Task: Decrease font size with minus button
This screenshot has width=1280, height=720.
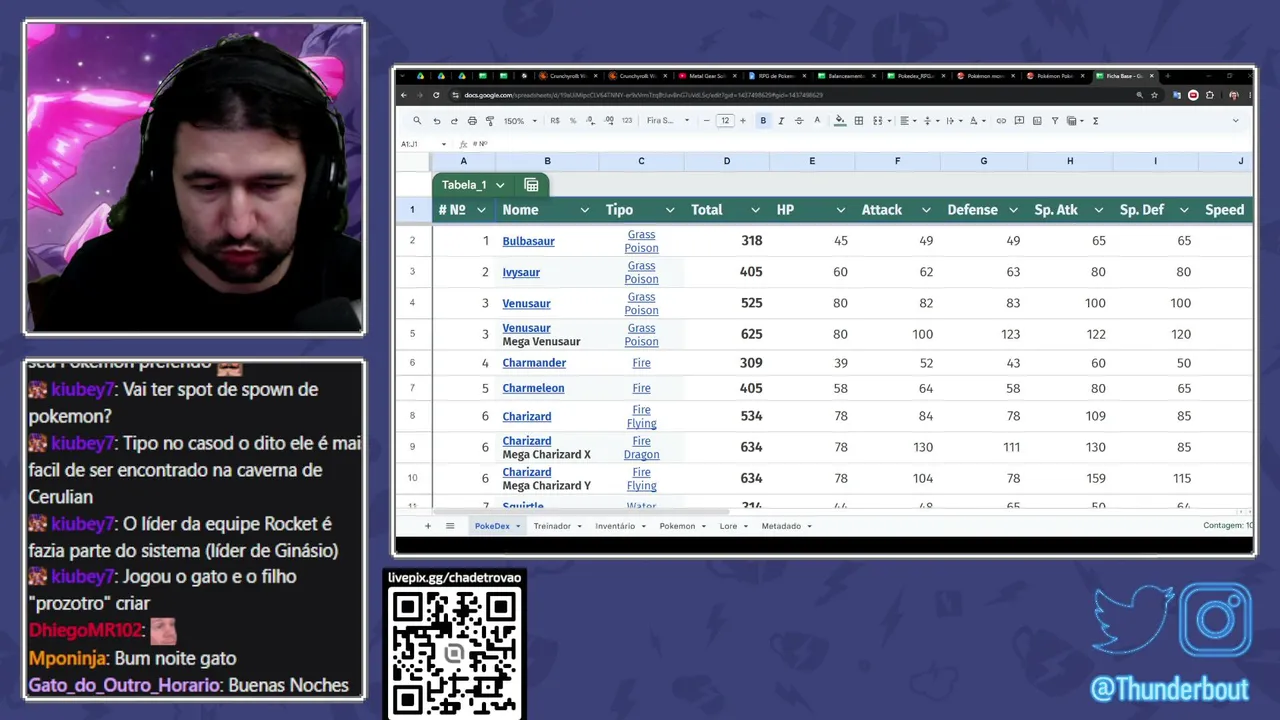Action: 706,121
